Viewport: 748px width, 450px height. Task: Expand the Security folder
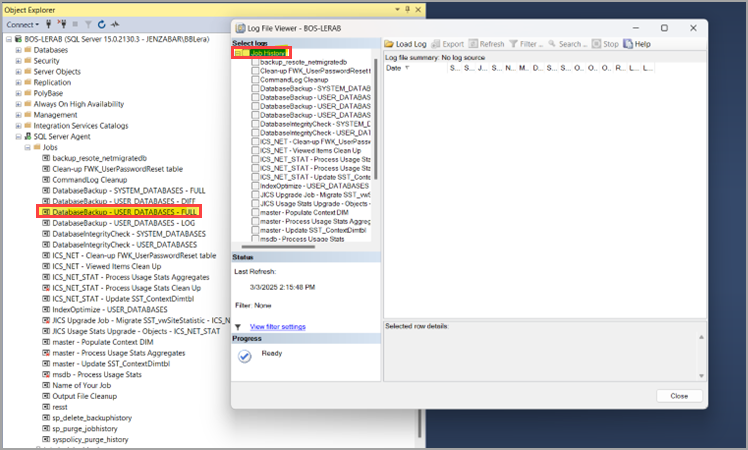18,61
